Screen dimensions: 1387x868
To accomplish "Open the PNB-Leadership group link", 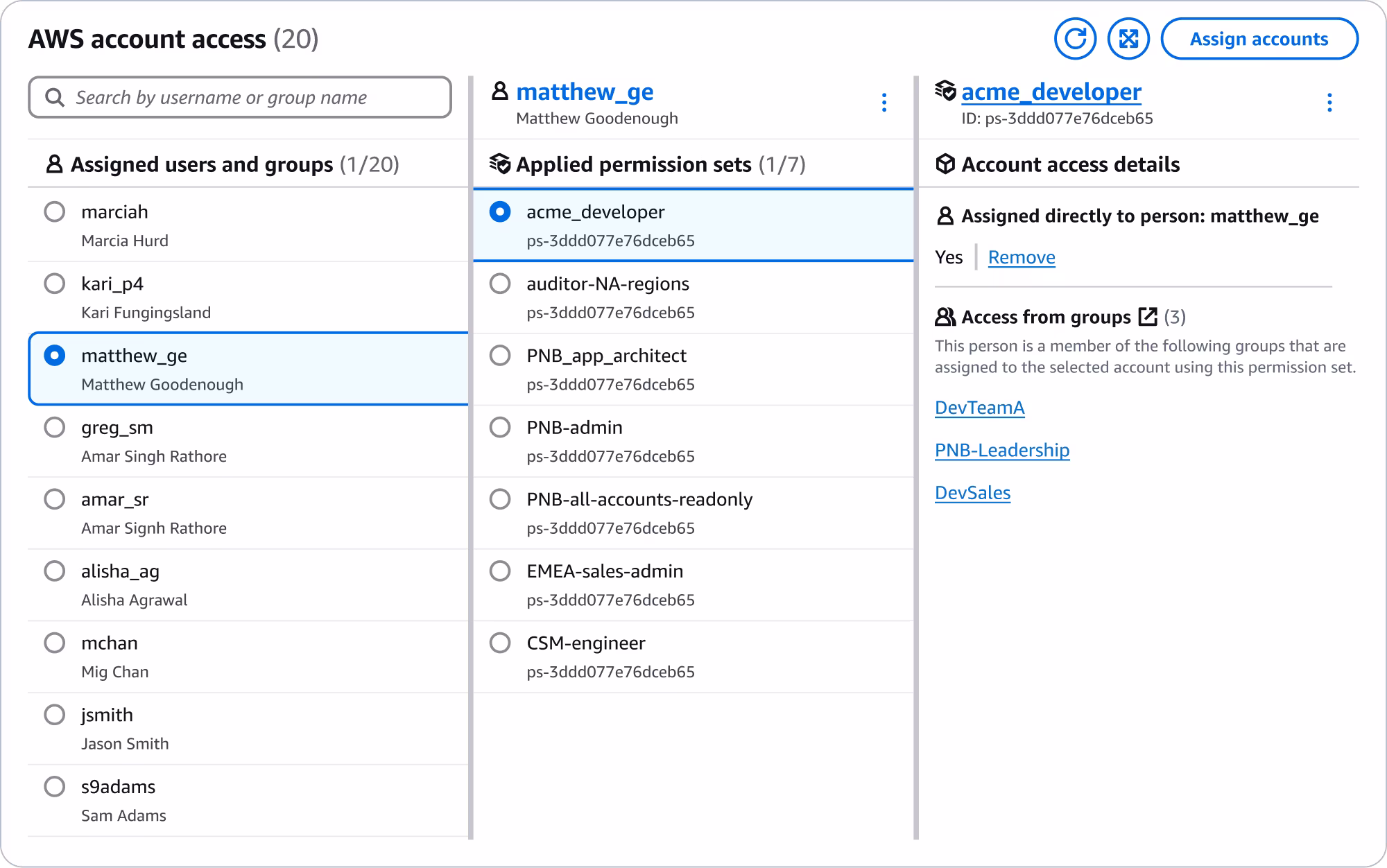I will click(1002, 451).
